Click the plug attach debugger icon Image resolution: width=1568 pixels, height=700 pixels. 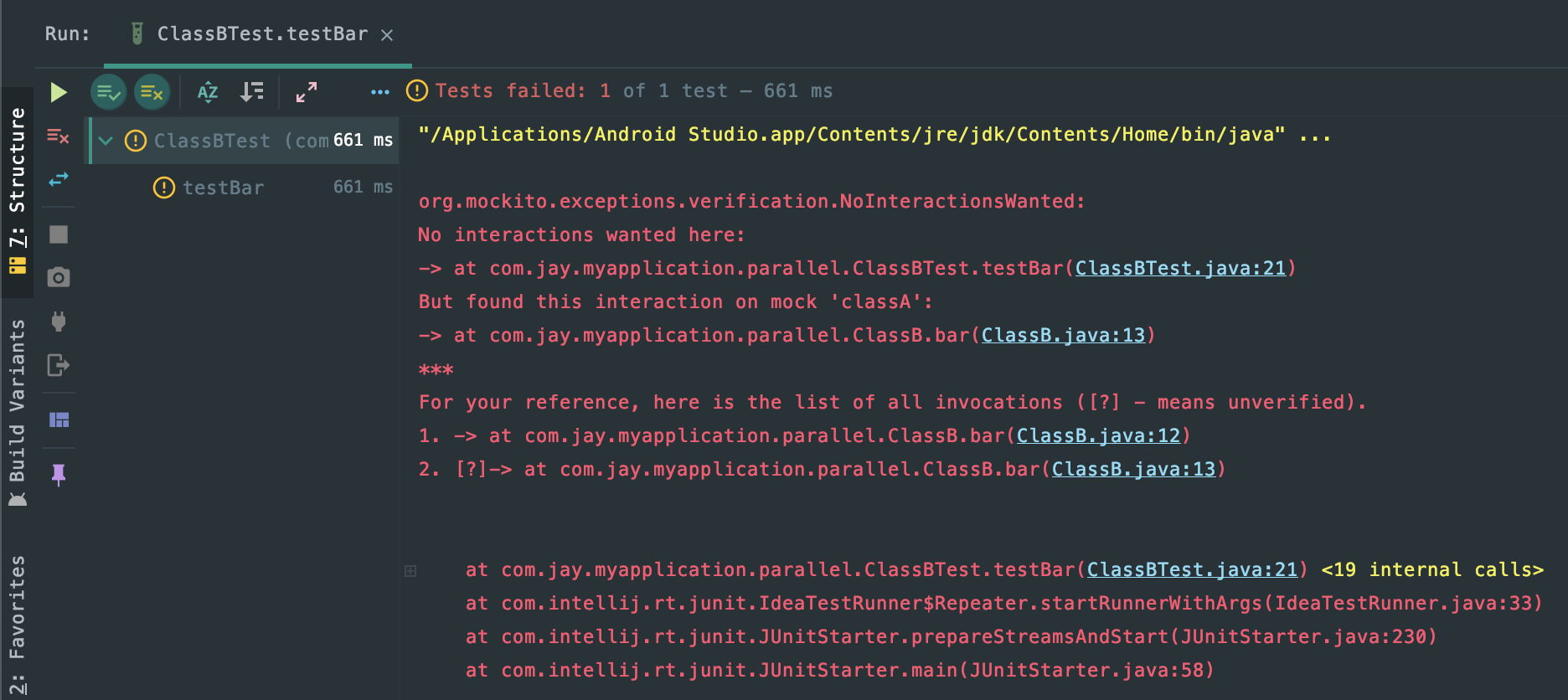59,322
